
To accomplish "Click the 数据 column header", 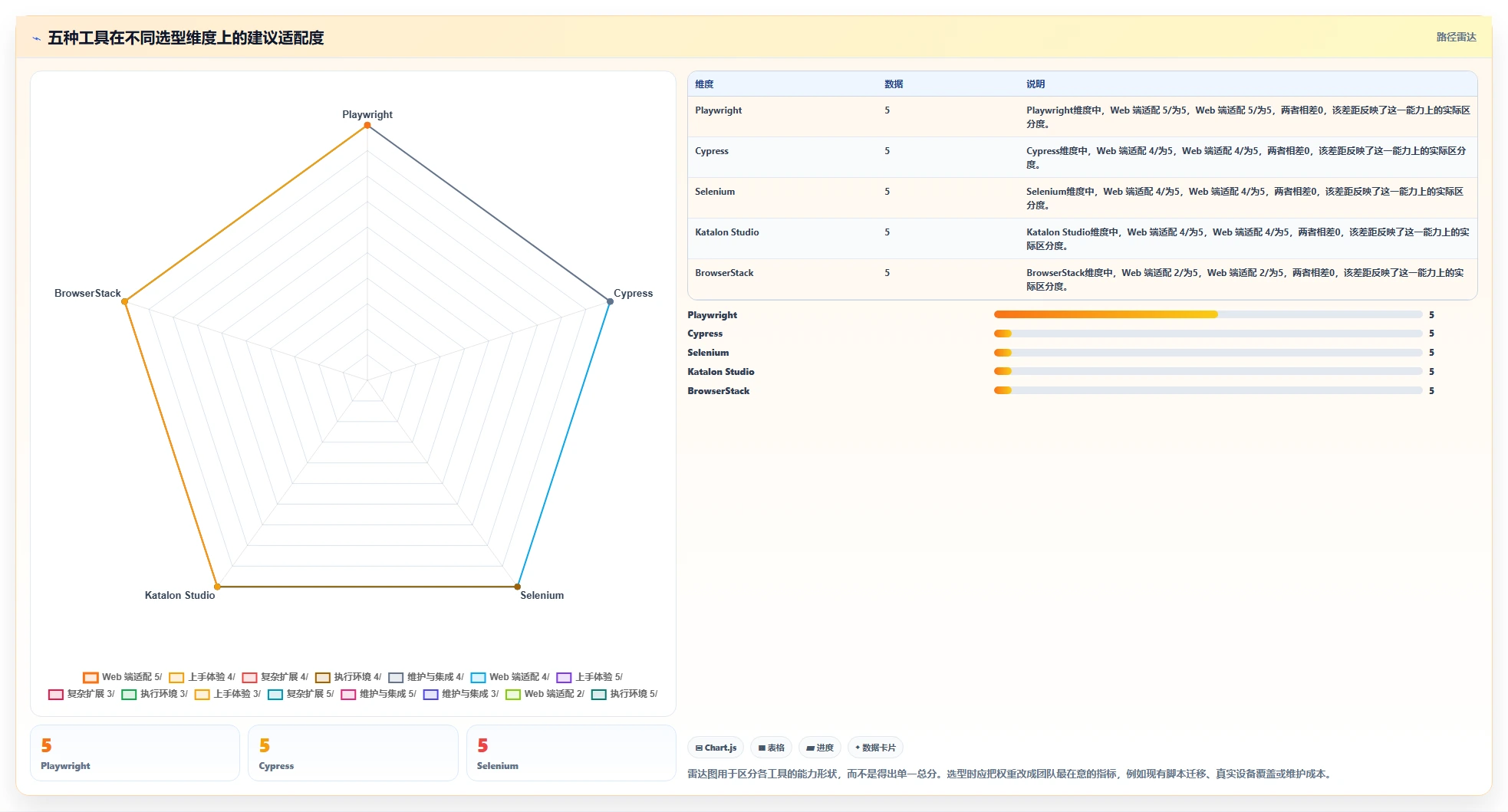I will click(x=894, y=84).
